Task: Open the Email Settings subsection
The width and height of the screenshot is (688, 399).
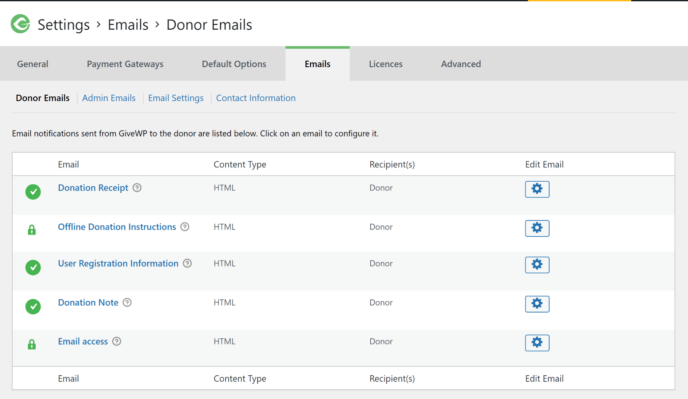Action: point(176,98)
